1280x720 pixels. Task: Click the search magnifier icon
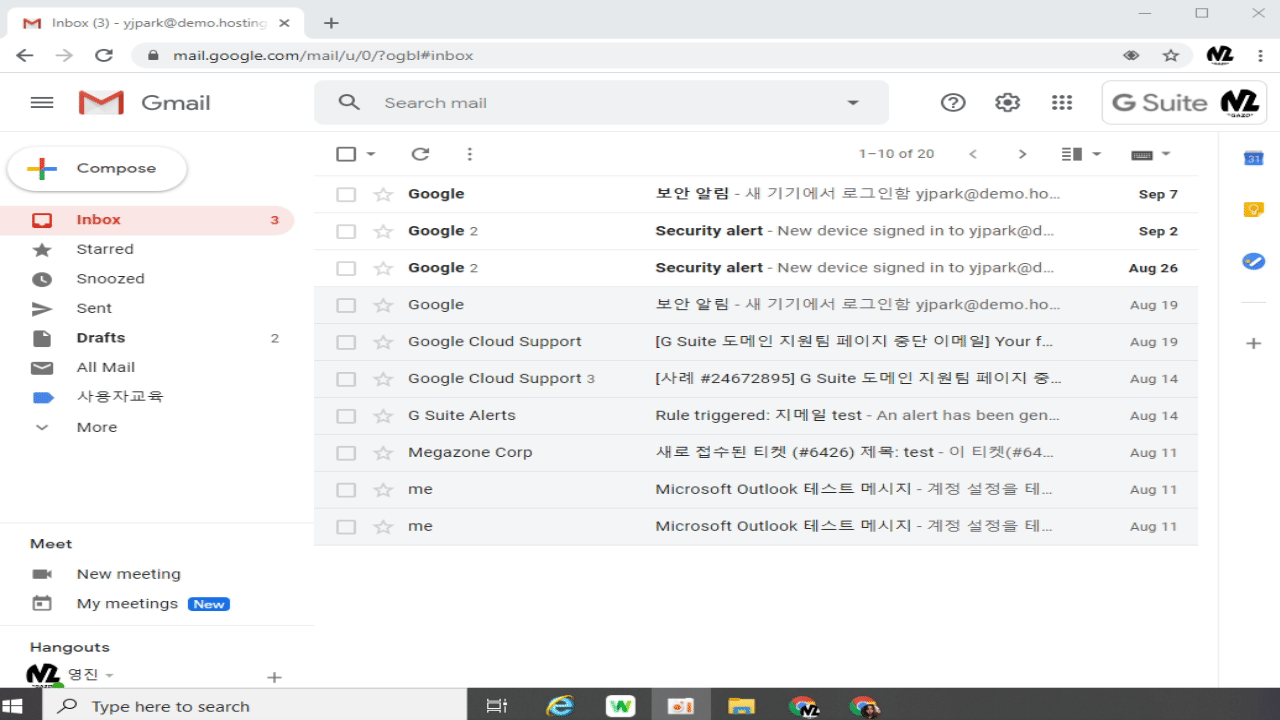(x=349, y=102)
